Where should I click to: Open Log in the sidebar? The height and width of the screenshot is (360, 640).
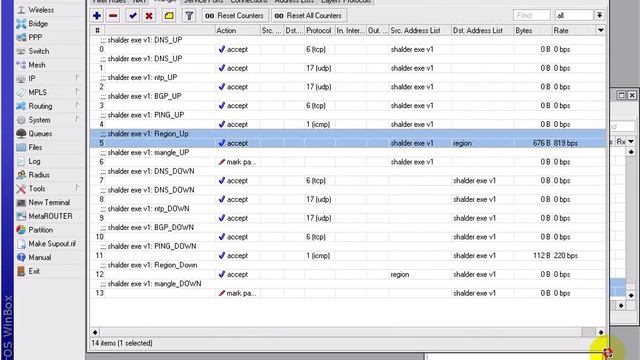(34, 161)
